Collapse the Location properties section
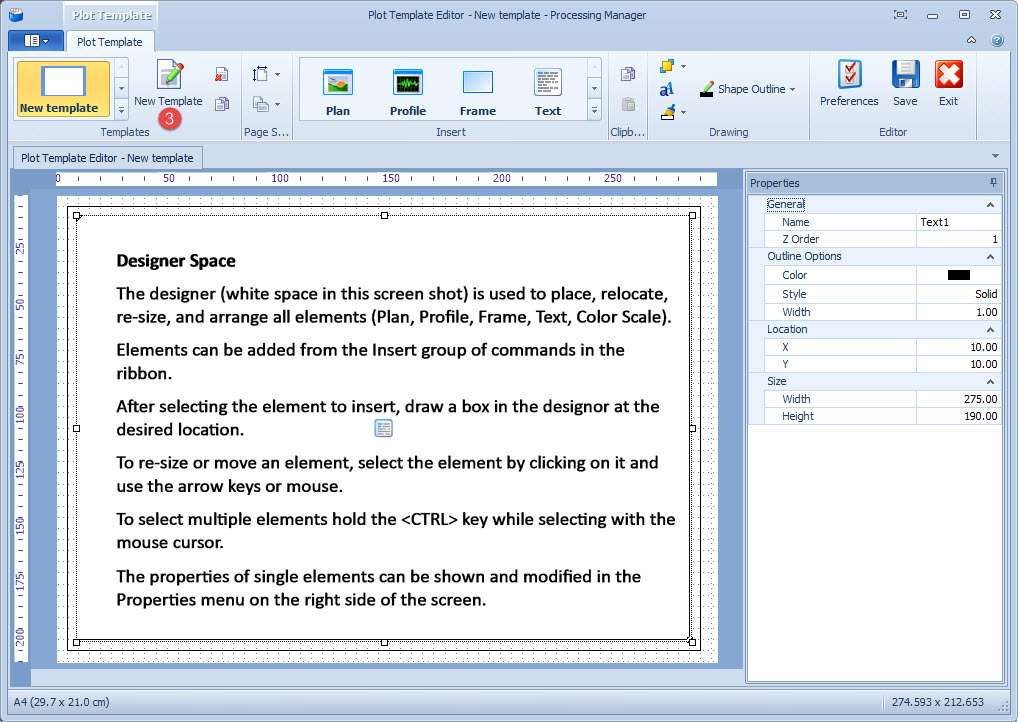1018x722 pixels. [x=990, y=329]
